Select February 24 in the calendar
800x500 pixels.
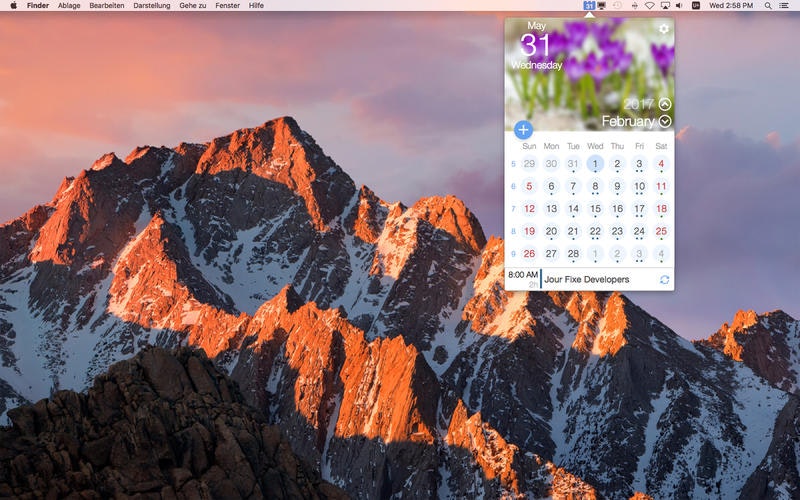click(639, 231)
